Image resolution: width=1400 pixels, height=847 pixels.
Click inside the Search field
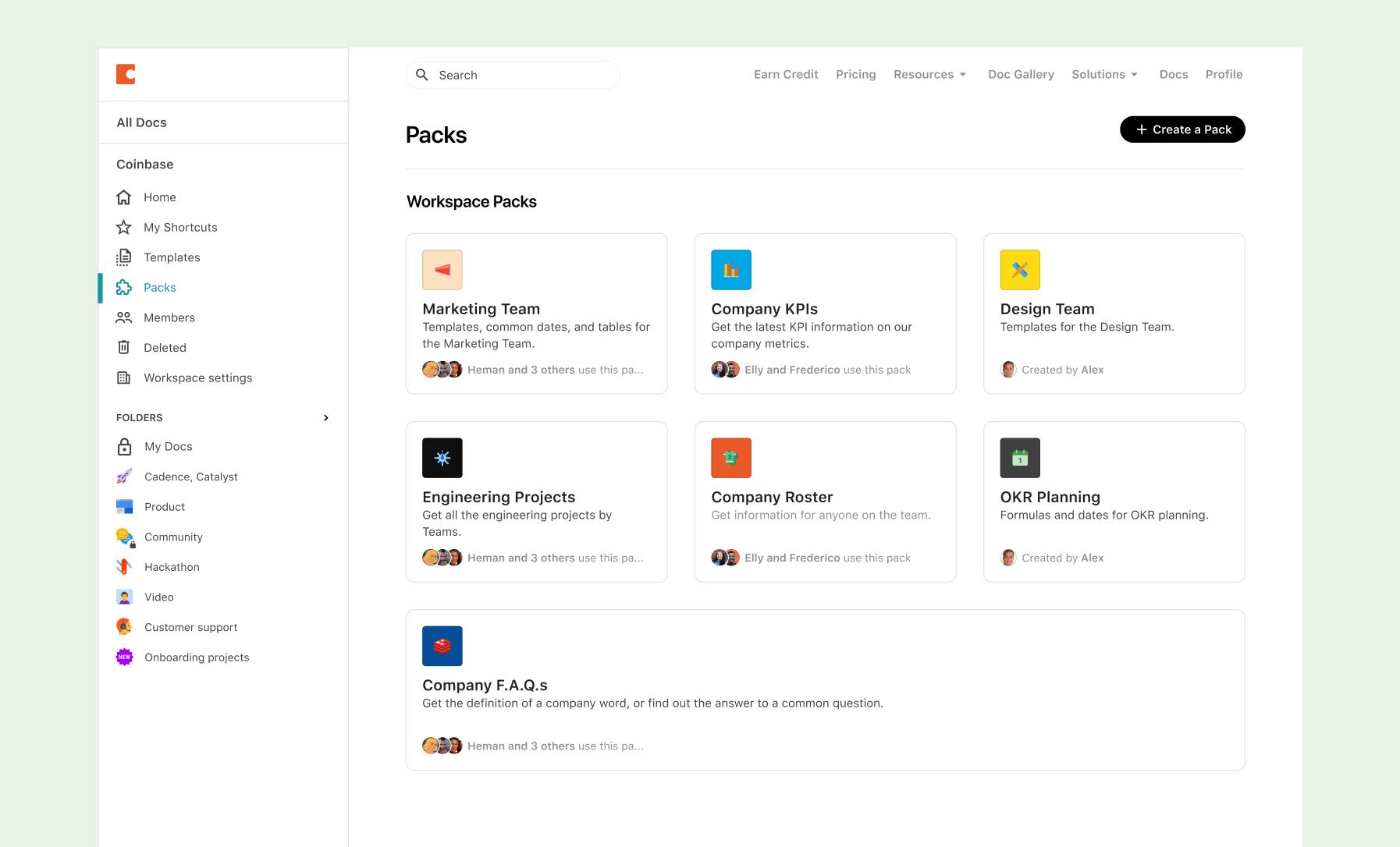tap(513, 75)
